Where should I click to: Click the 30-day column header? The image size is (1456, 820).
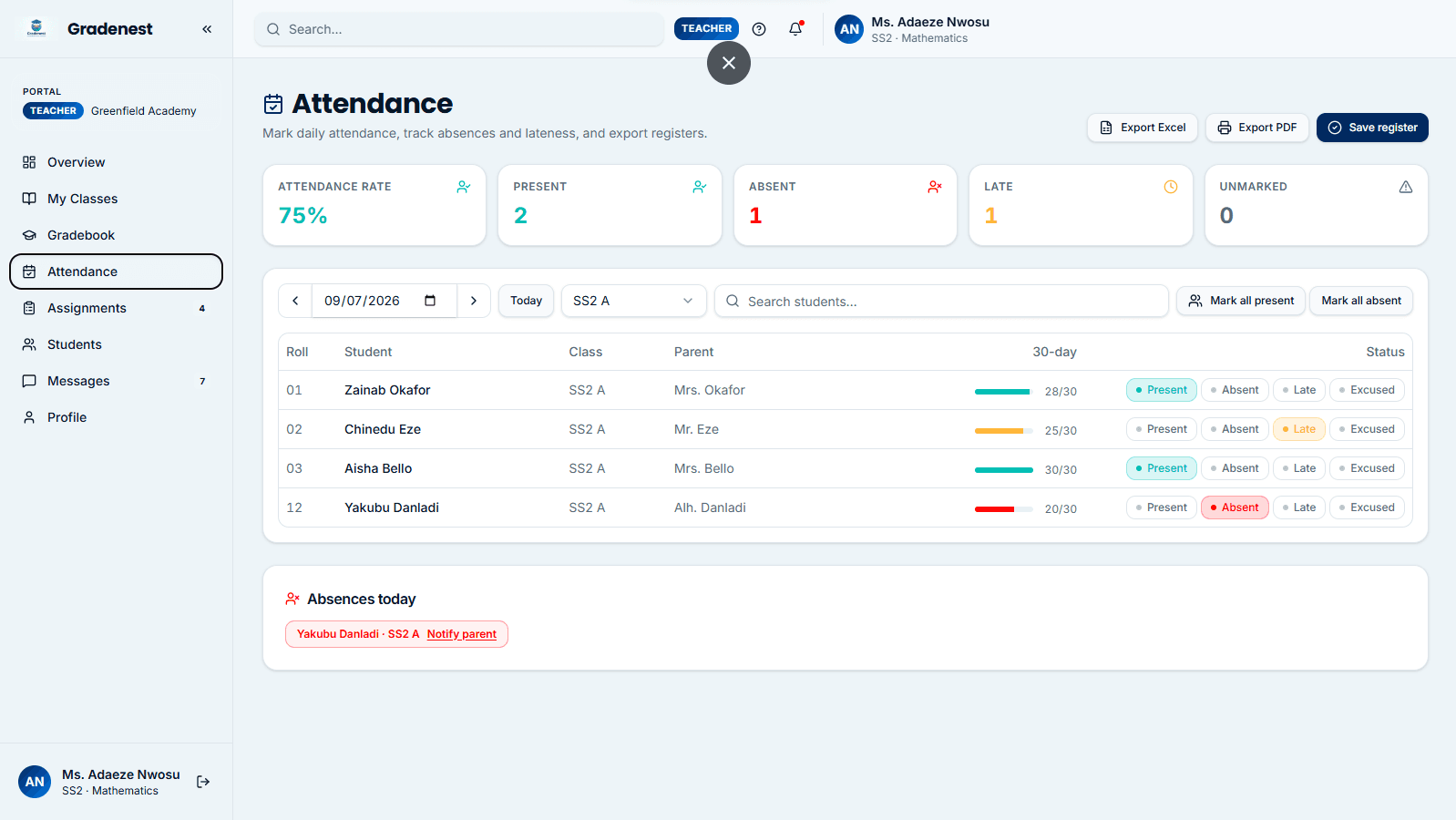pos(1054,352)
